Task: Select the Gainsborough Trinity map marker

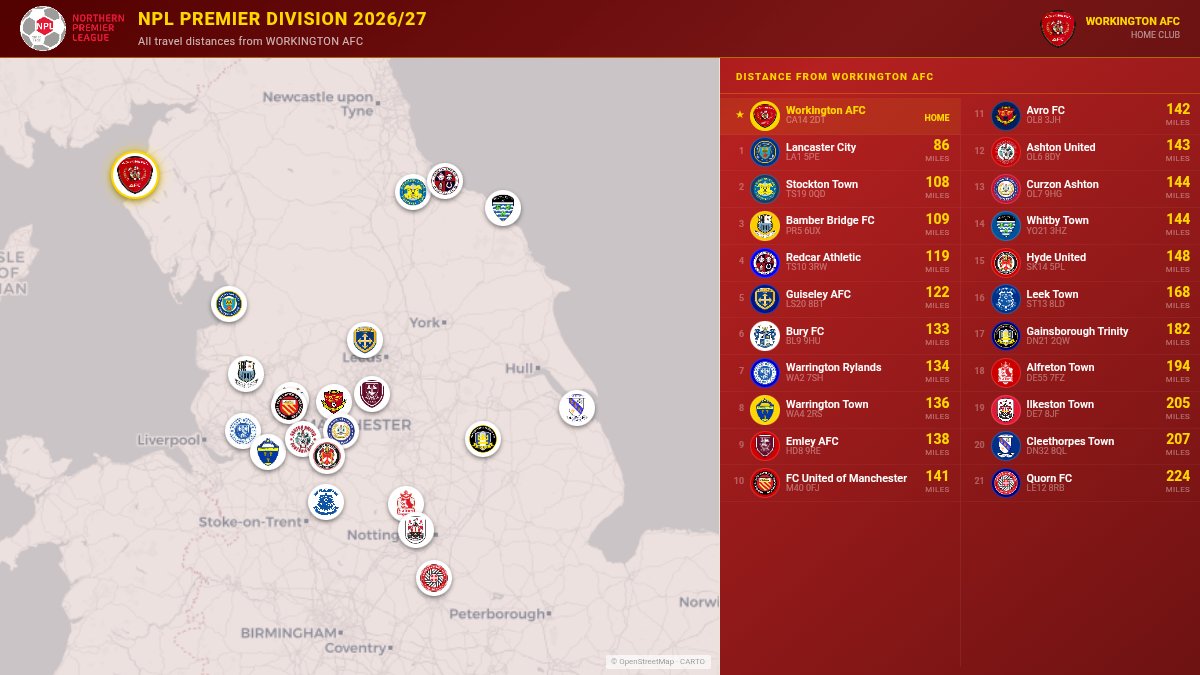Action: pos(483,439)
